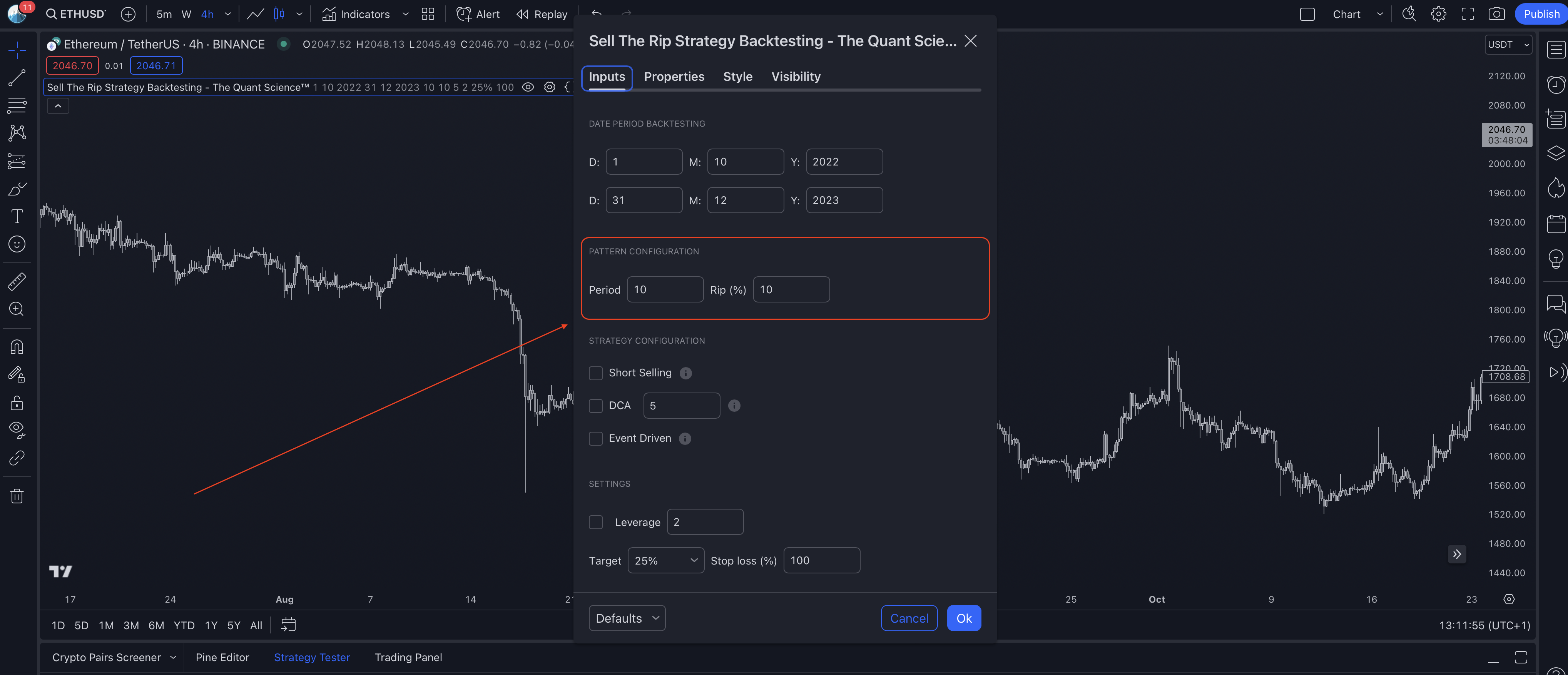Click the Rip (%) input field
This screenshot has width=1568, height=675.
(x=791, y=290)
